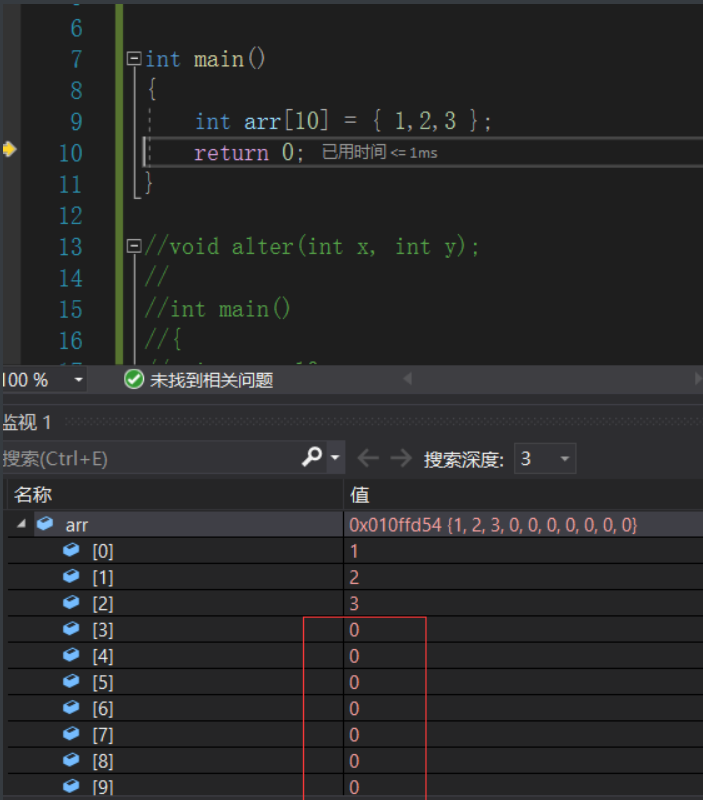Collapse the int main() code block
Viewport: 703px width, 800px height.
click(134, 59)
